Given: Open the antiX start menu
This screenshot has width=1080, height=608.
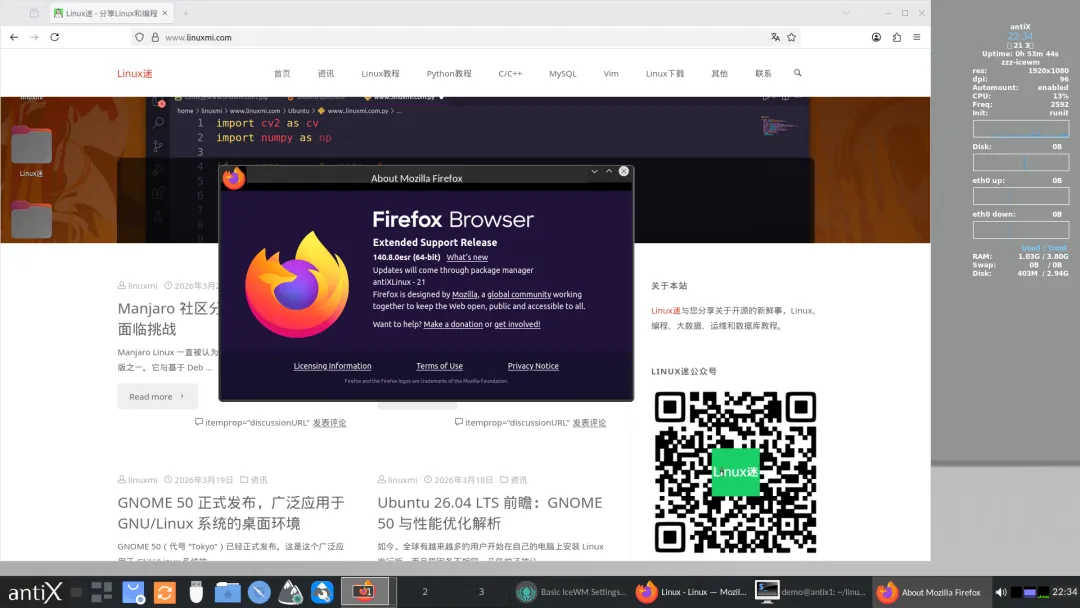Looking at the screenshot, I should 34,592.
